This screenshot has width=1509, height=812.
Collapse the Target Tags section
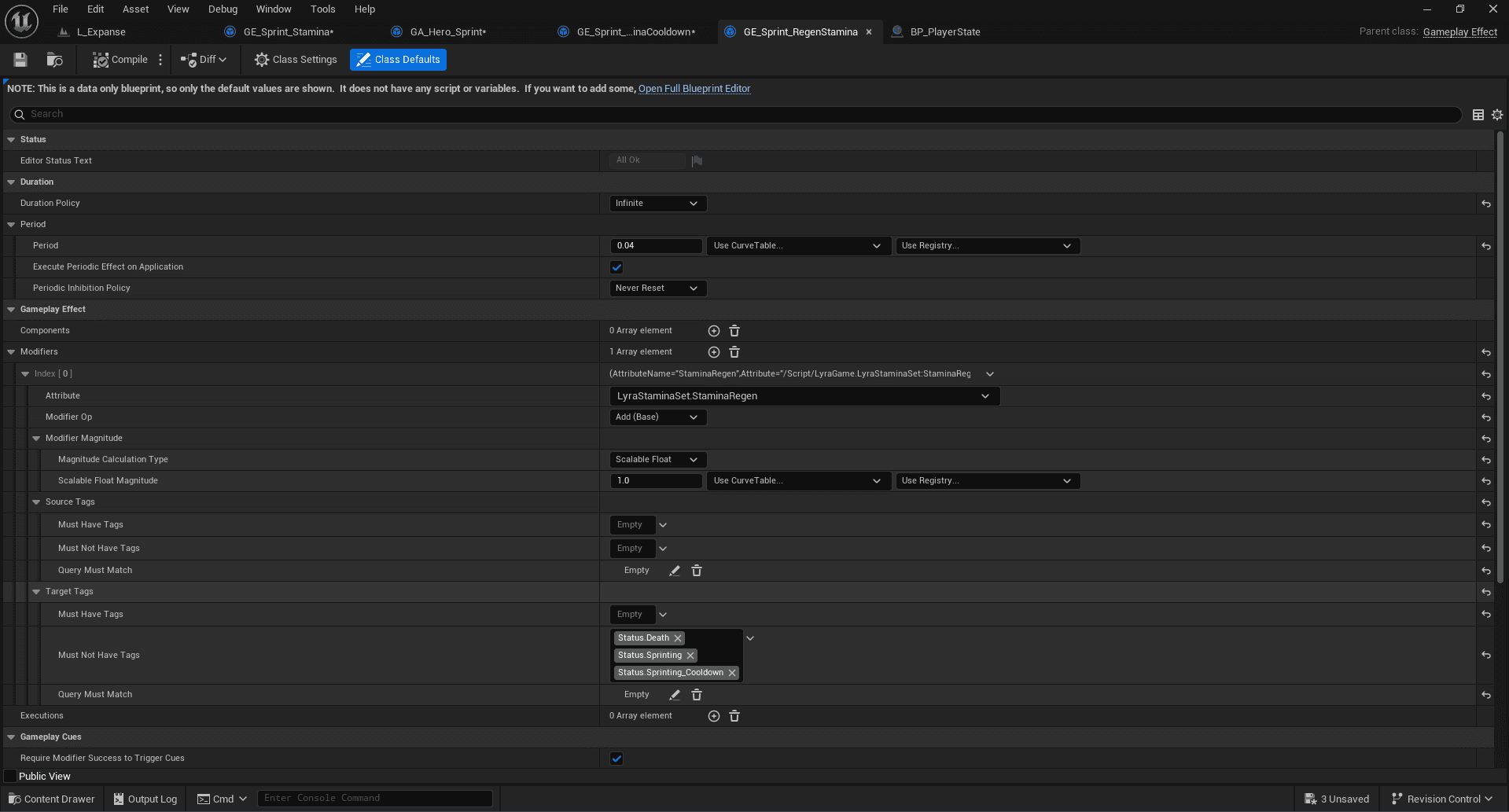point(36,592)
